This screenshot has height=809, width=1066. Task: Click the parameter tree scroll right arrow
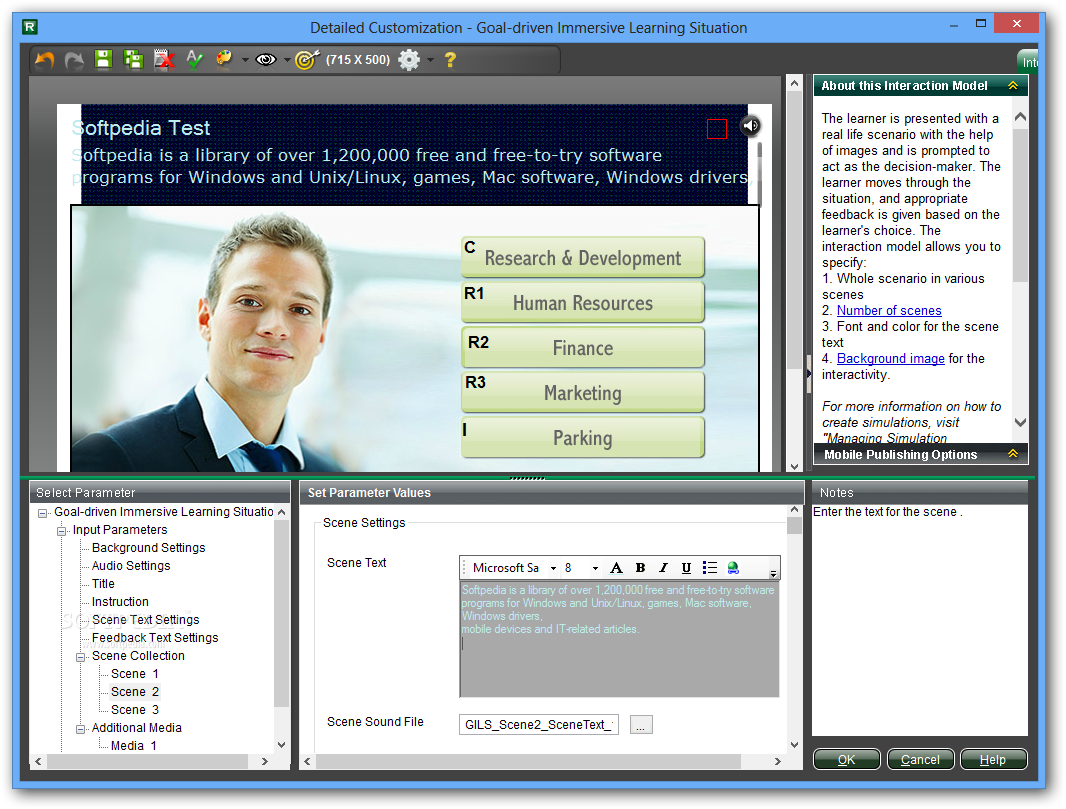click(x=265, y=761)
